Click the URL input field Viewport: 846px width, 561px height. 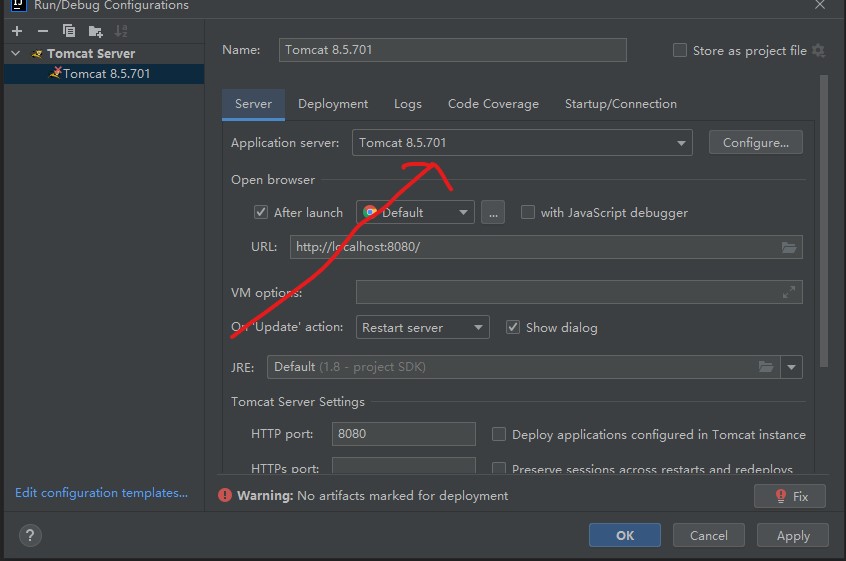(546, 247)
